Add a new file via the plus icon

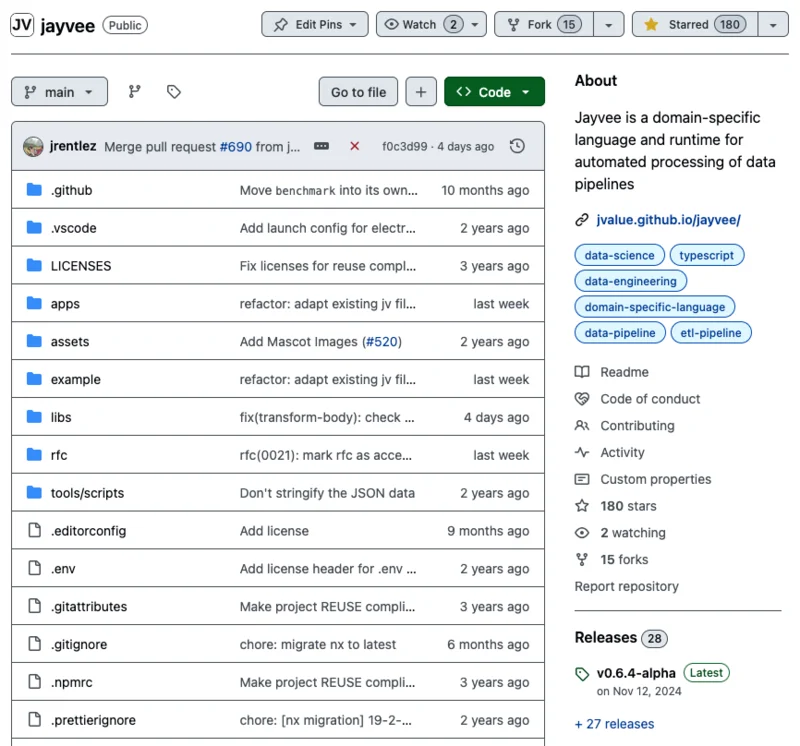420,91
